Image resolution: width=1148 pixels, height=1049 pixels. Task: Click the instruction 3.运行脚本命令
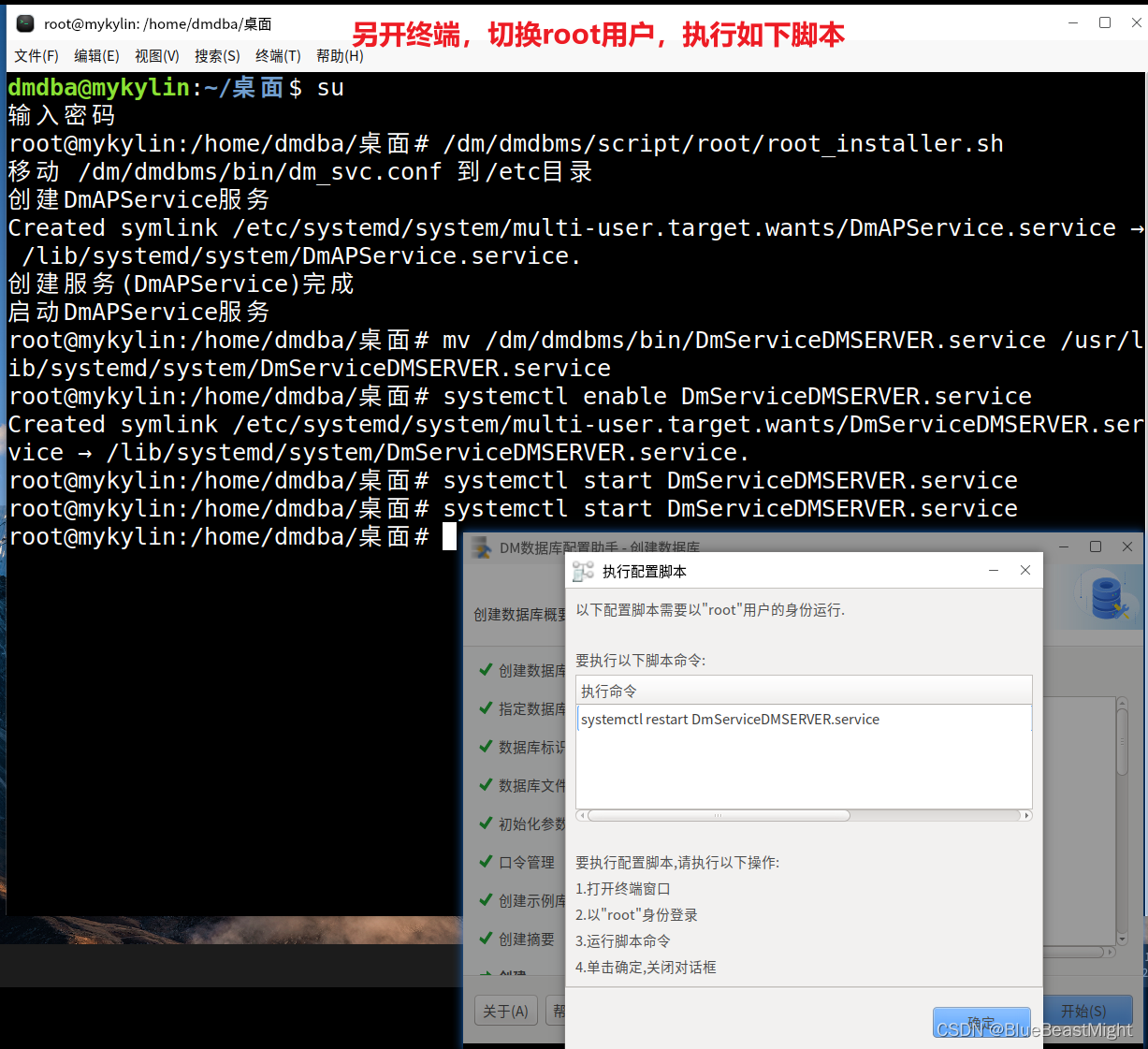coord(622,941)
